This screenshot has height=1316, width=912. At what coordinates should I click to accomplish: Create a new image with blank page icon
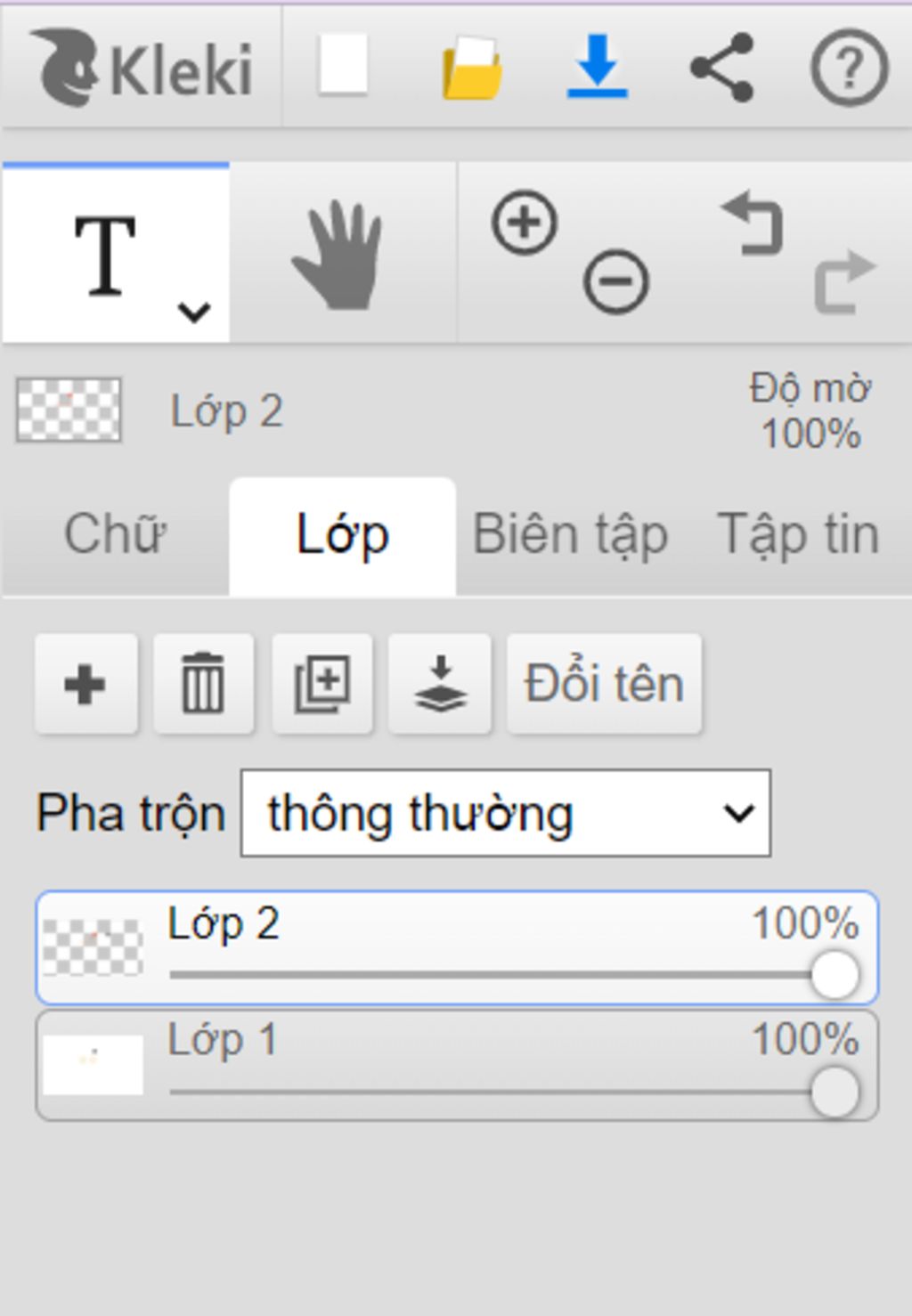[344, 65]
